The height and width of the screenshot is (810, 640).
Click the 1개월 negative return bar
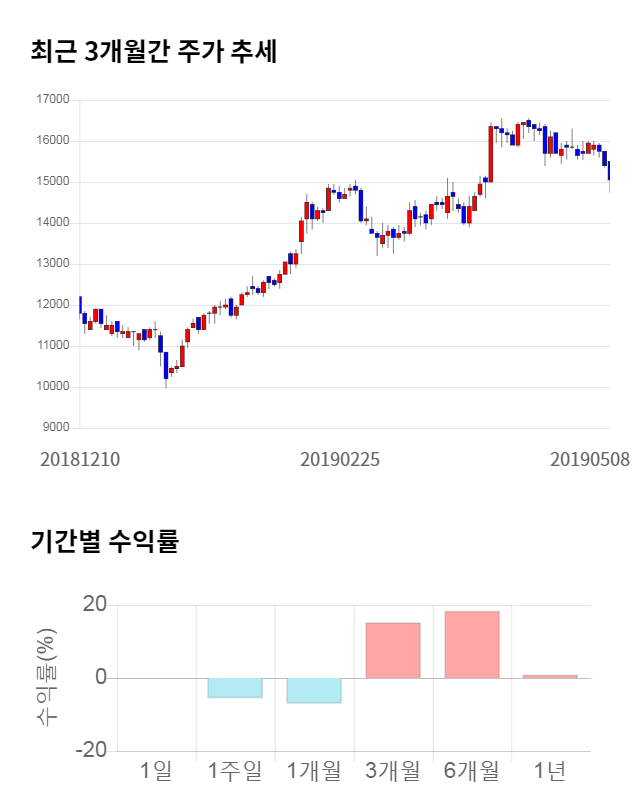(x=314, y=690)
